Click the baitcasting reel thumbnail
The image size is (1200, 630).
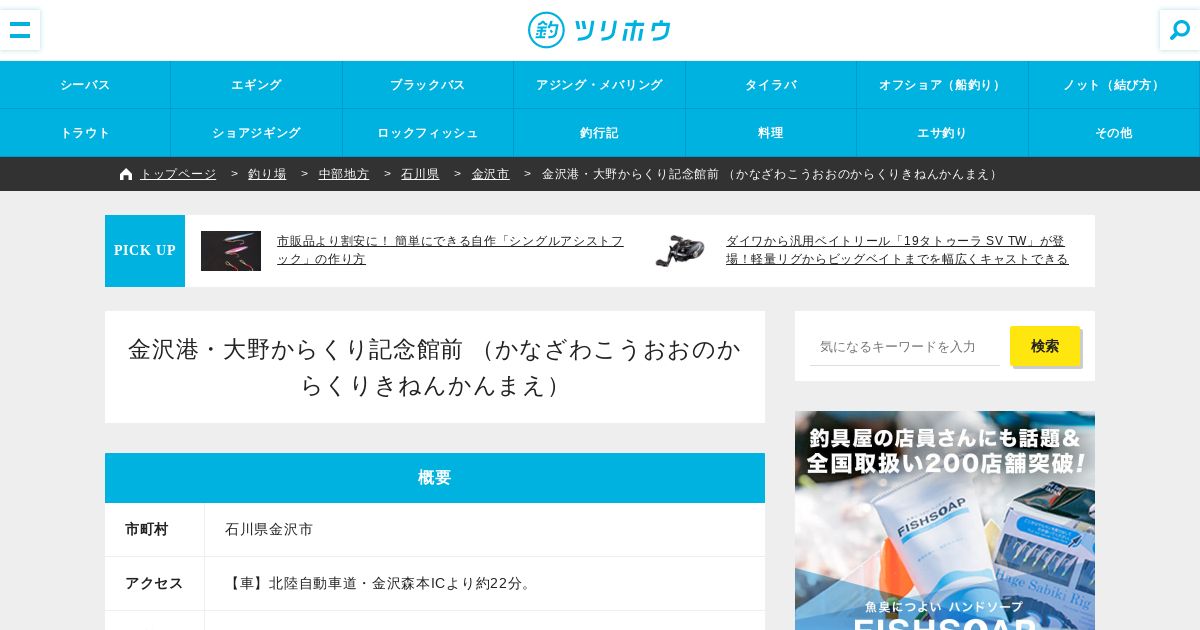click(x=680, y=251)
